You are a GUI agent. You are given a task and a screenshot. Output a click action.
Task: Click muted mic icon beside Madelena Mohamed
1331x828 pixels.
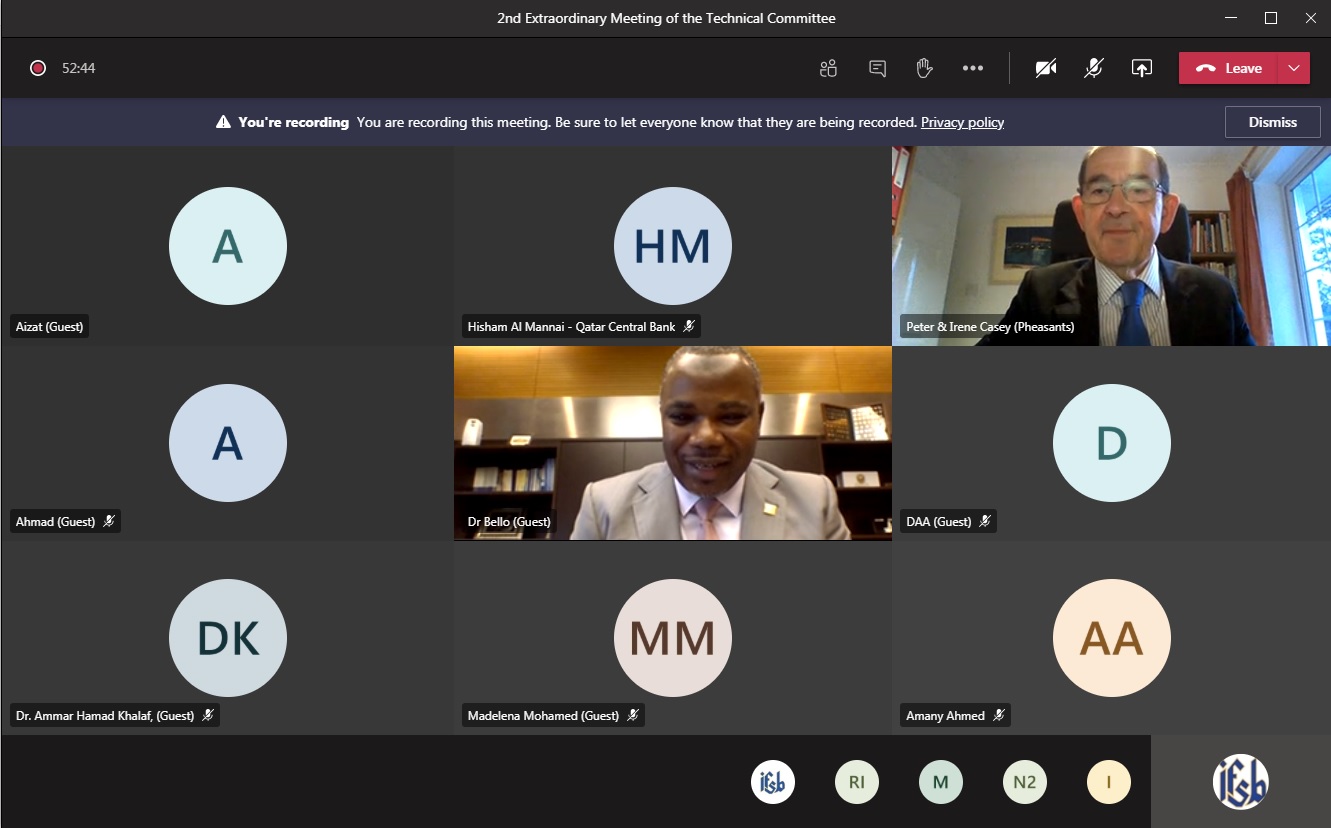click(633, 715)
